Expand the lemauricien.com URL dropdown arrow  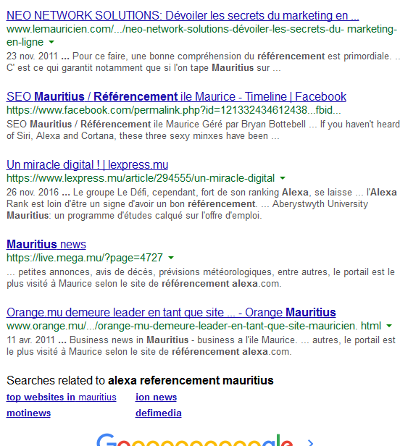51,42
